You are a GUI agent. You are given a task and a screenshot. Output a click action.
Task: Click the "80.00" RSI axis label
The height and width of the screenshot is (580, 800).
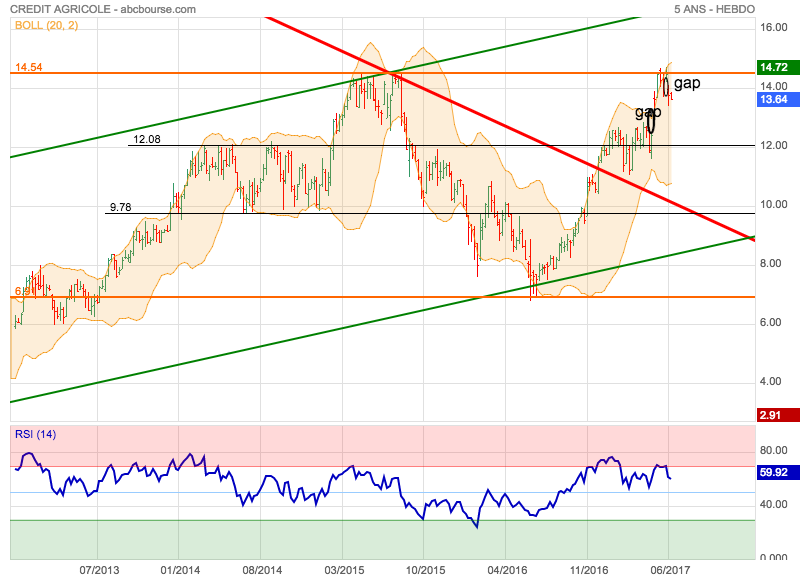click(x=773, y=450)
